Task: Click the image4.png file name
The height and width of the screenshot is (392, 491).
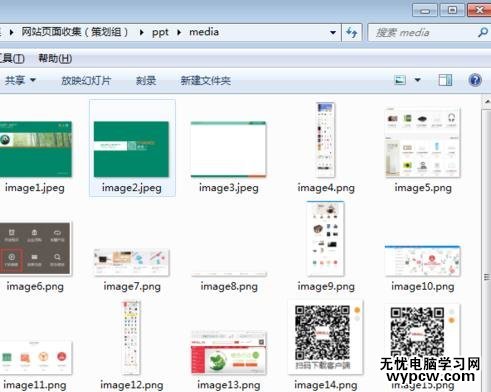Action: 326,188
